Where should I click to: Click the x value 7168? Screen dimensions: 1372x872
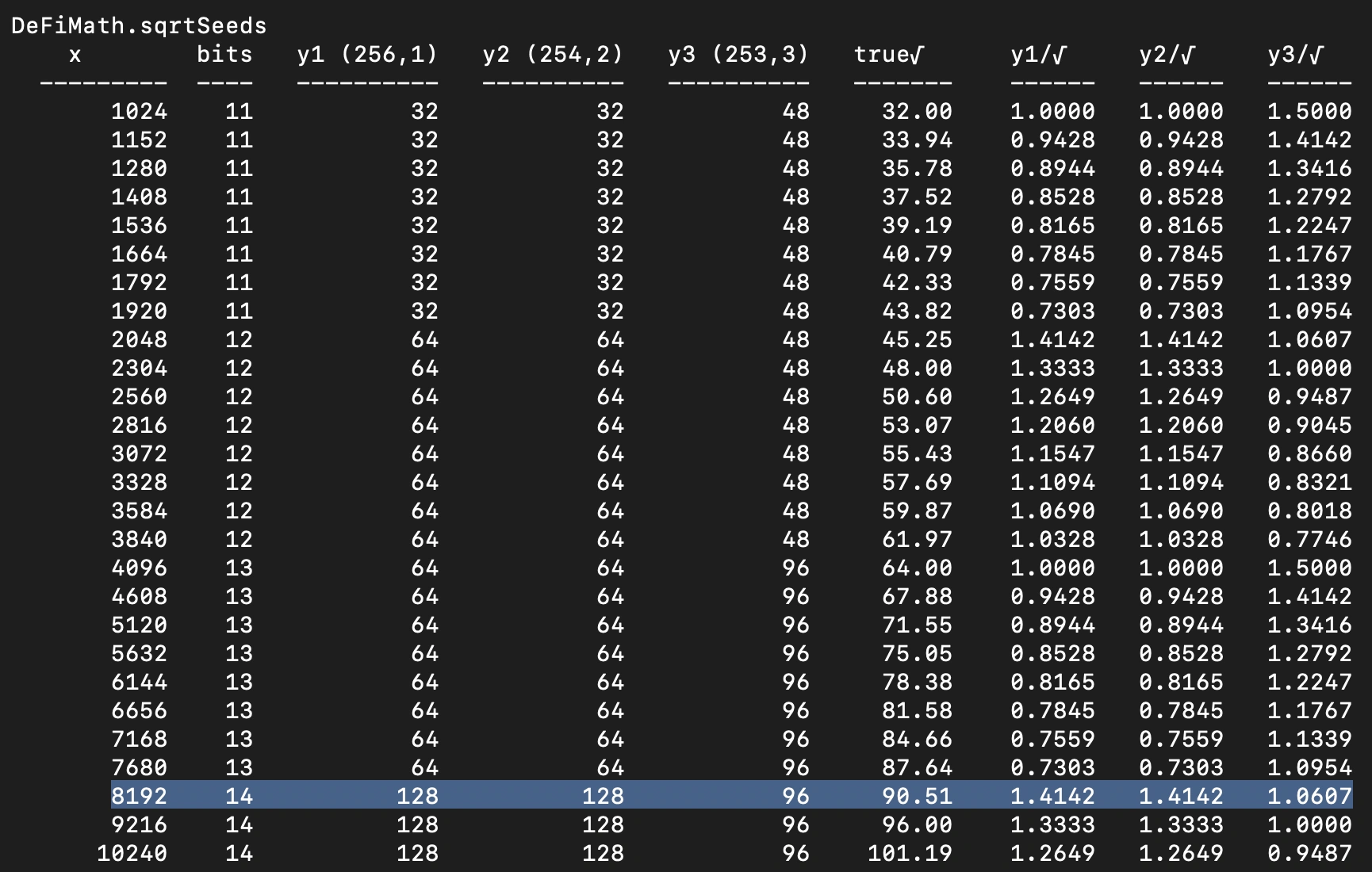pos(139,740)
